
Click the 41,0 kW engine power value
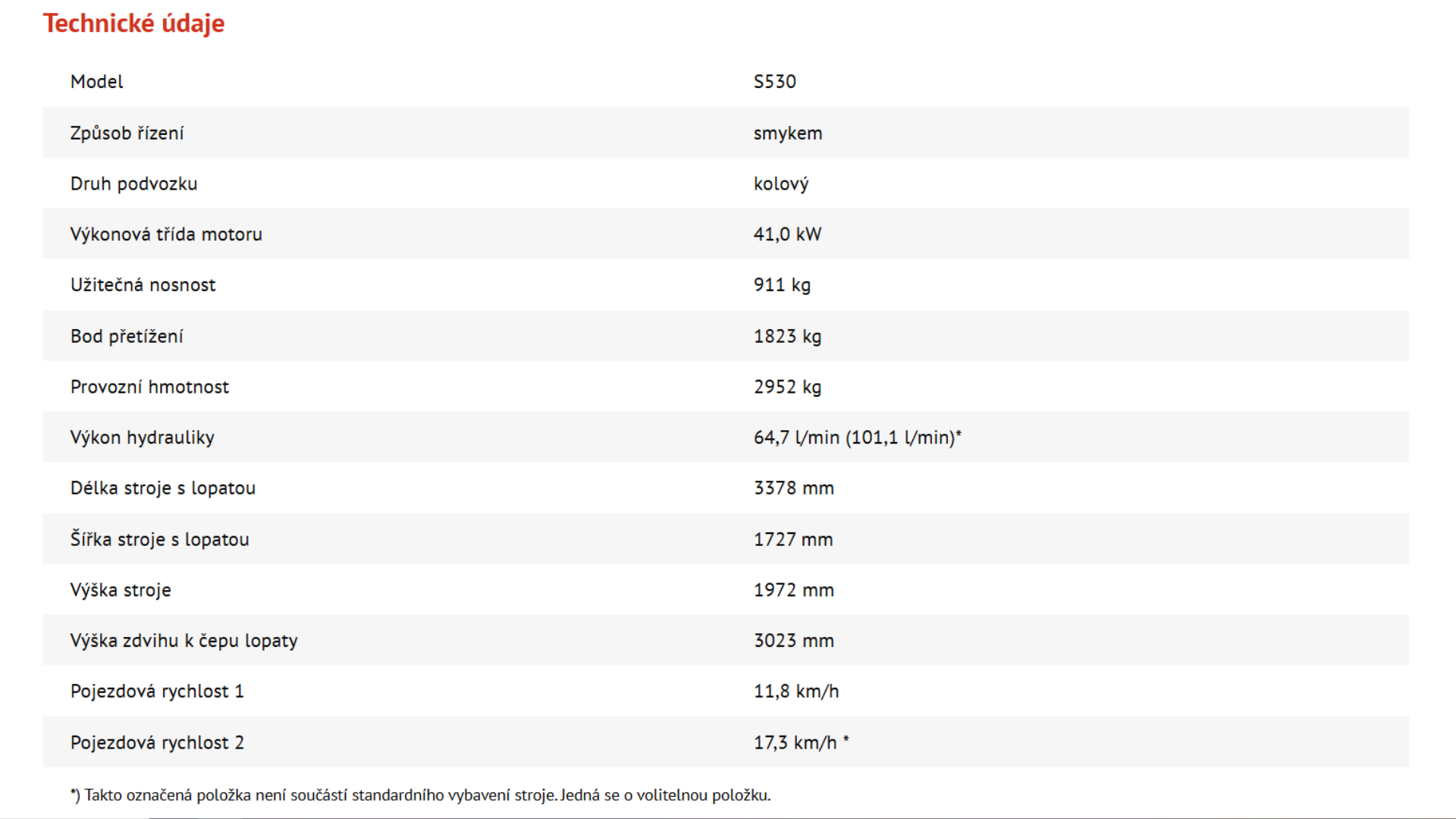(x=787, y=234)
